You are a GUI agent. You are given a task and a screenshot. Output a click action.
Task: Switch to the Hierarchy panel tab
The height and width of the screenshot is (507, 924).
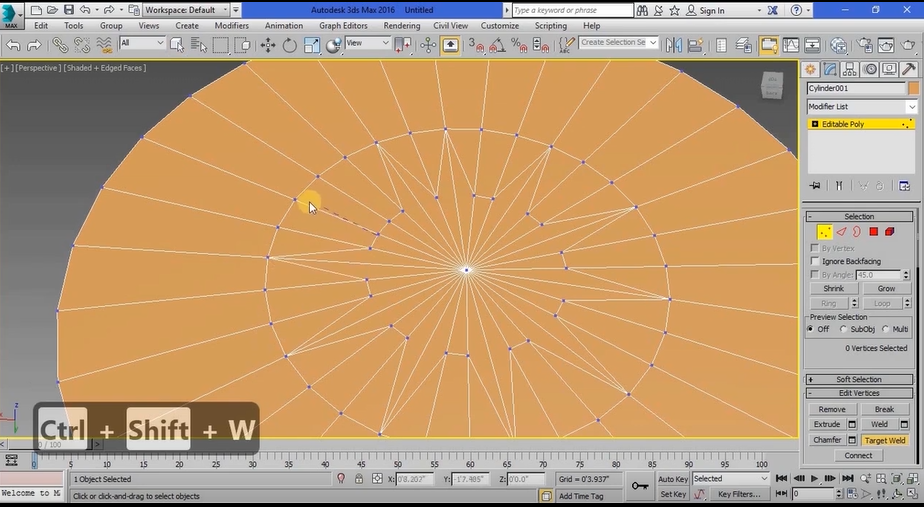pos(850,70)
